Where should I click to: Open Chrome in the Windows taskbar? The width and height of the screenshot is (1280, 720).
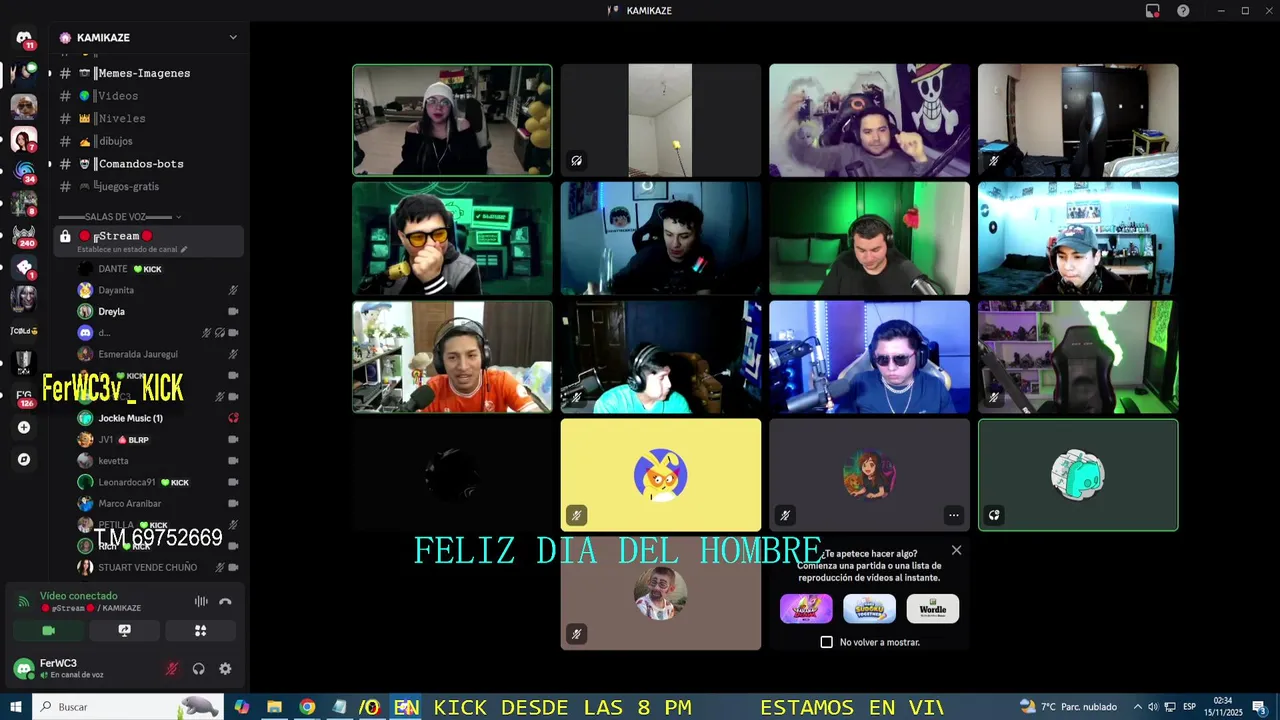coord(307,707)
